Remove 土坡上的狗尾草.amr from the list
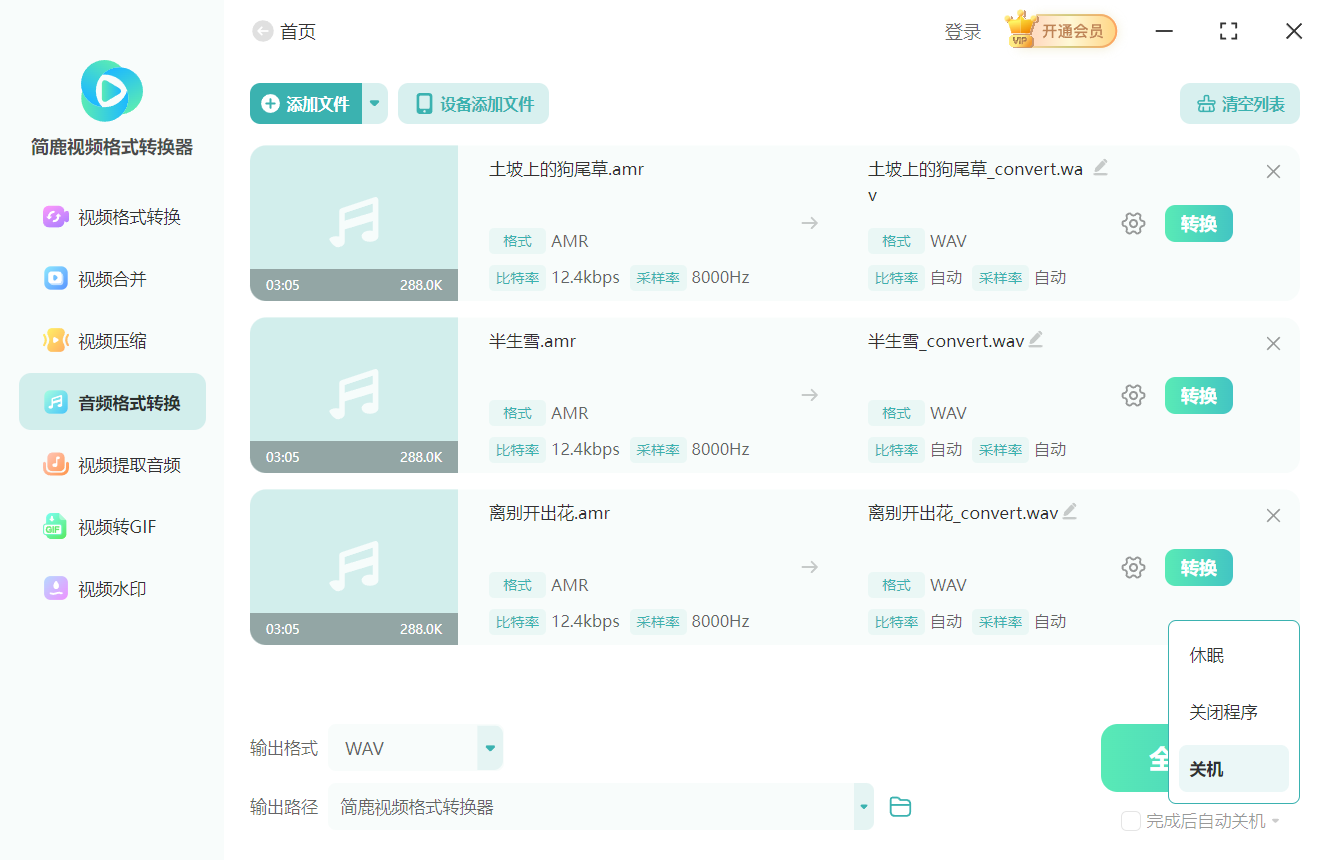The height and width of the screenshot is (860, 1326). click(1273, 172)
